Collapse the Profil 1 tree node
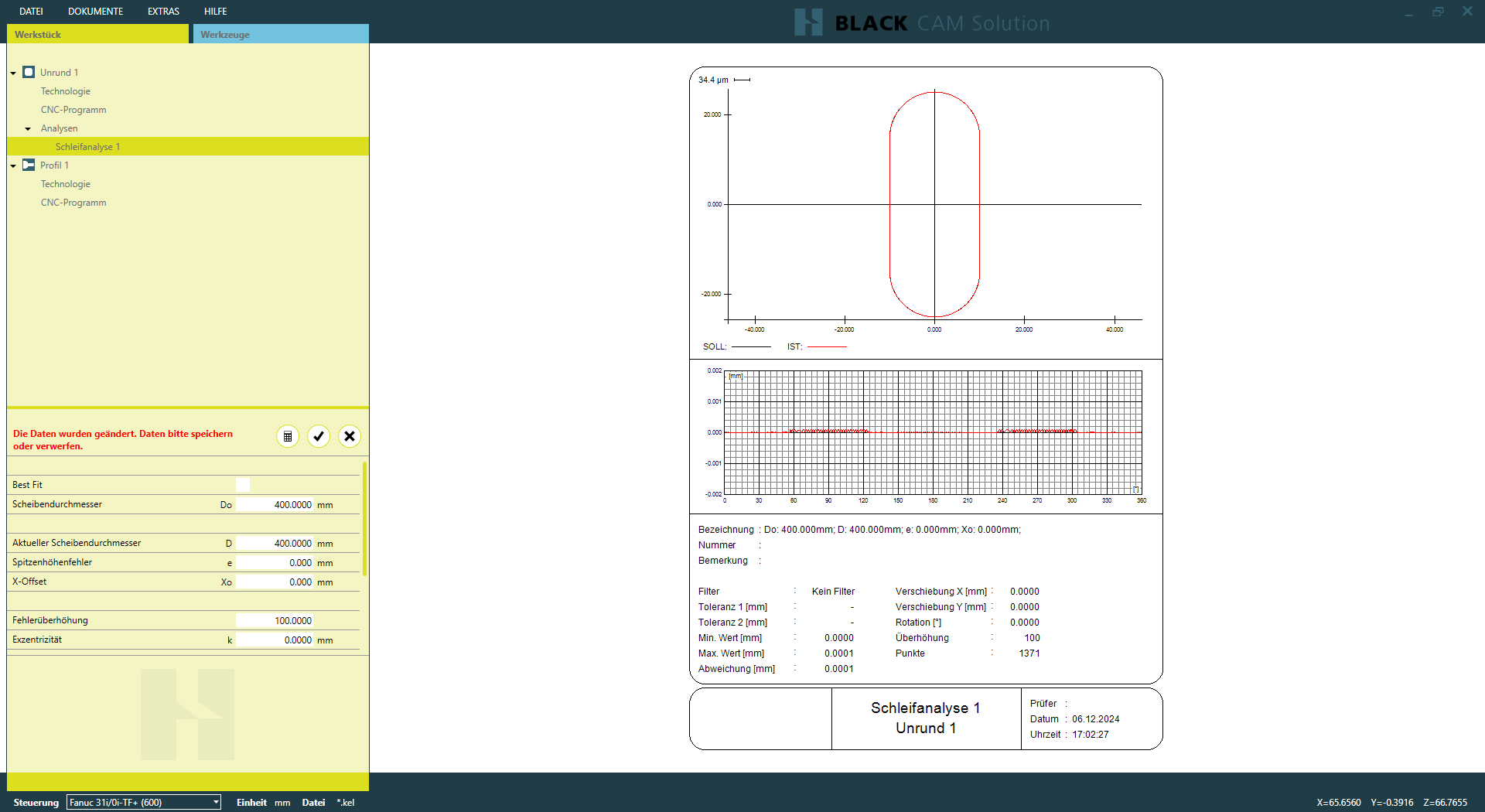The image size is (1485, 812). click(13, 166)
